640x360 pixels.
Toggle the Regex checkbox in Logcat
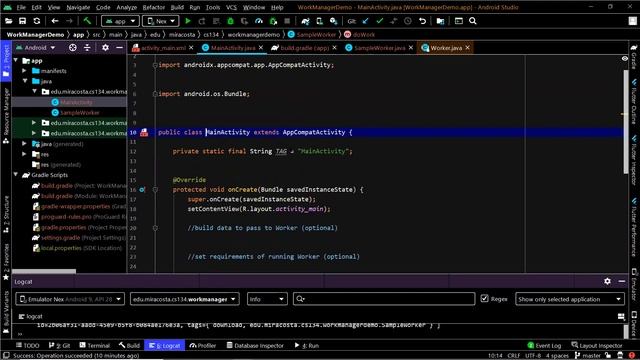click(484, 299)
